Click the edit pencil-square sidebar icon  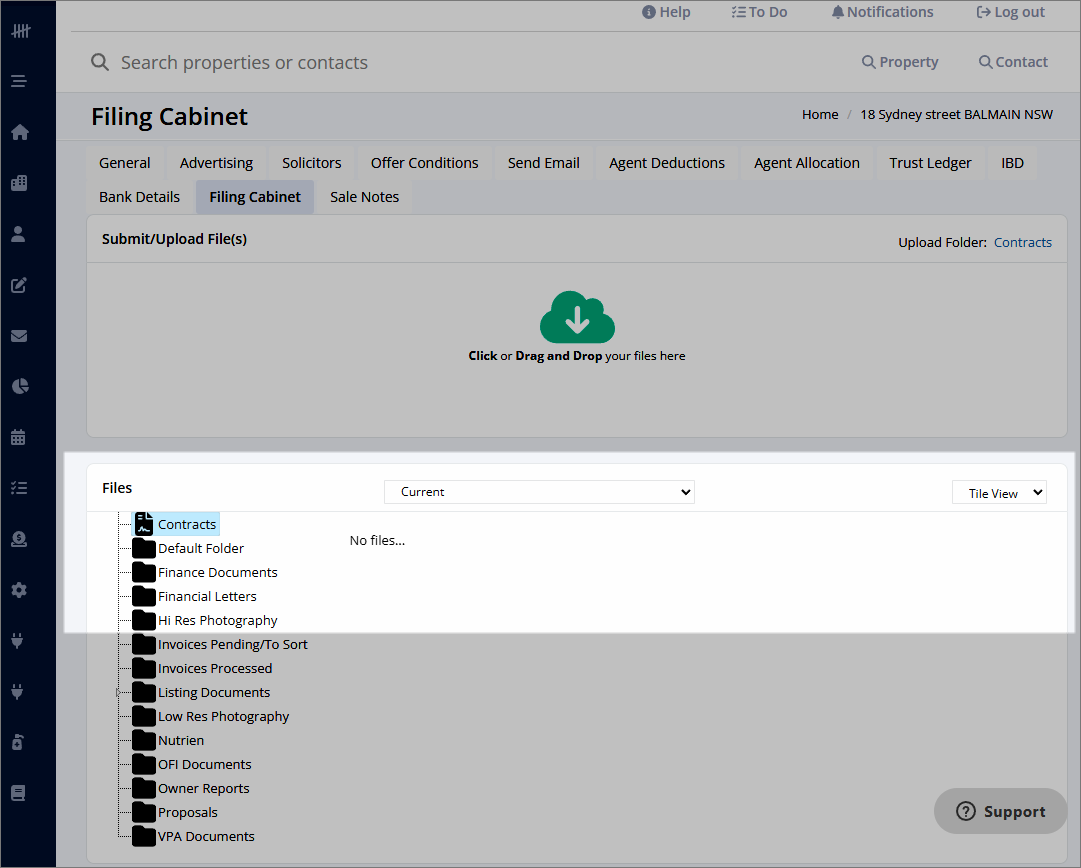tap(19, 285)
